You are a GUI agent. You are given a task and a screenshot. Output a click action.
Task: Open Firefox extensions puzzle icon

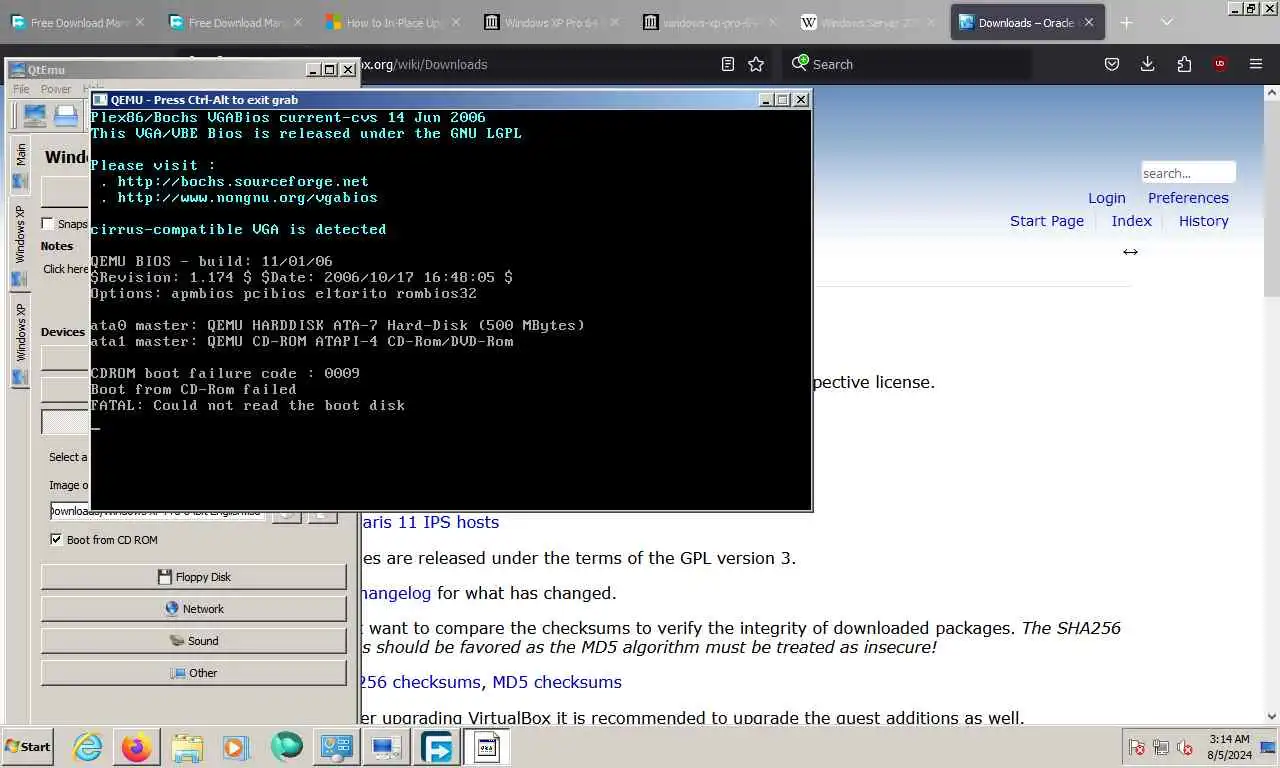point(1184,64)
